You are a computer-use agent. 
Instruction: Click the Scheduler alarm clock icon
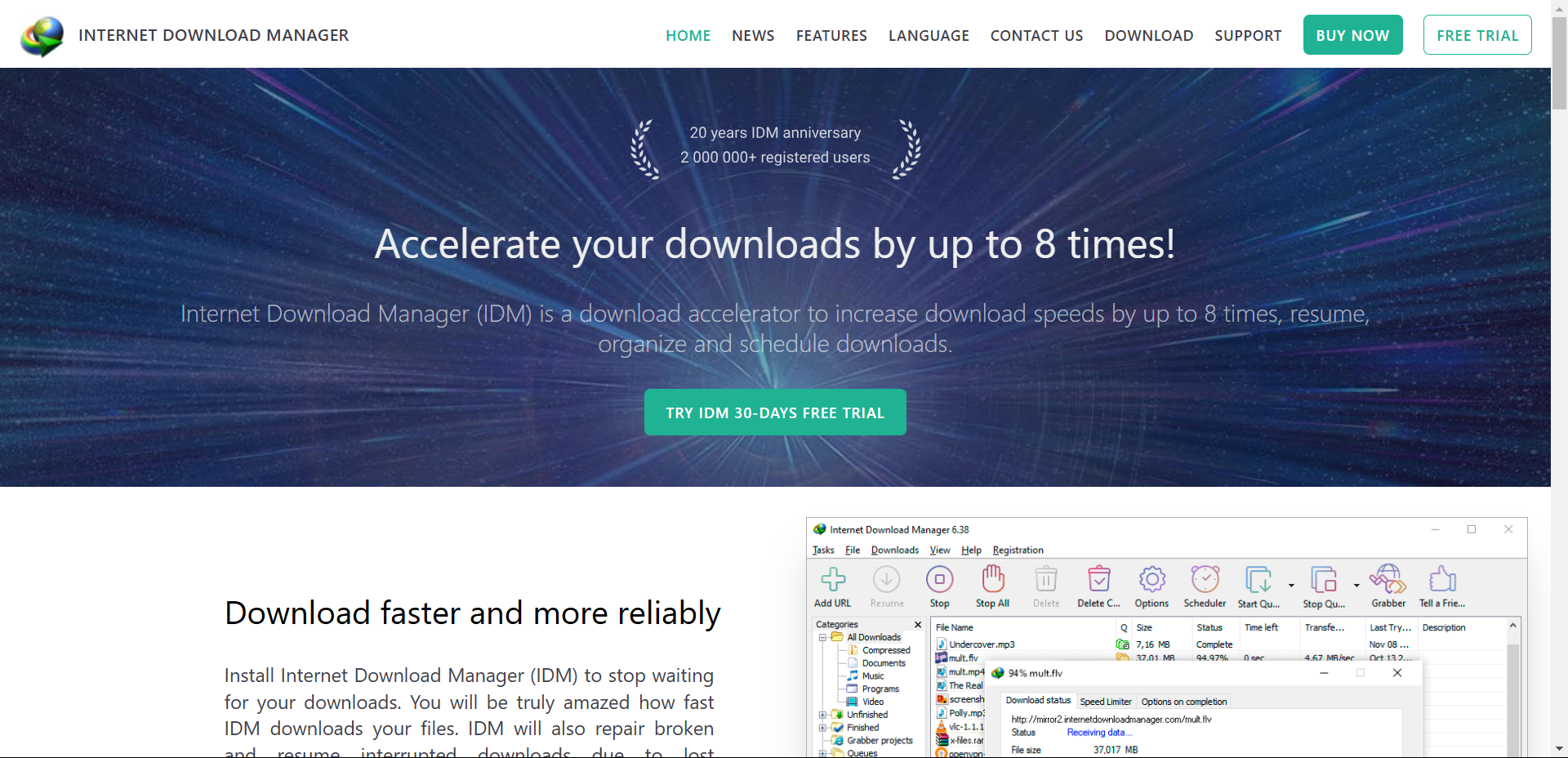(x=1205, y=579)
